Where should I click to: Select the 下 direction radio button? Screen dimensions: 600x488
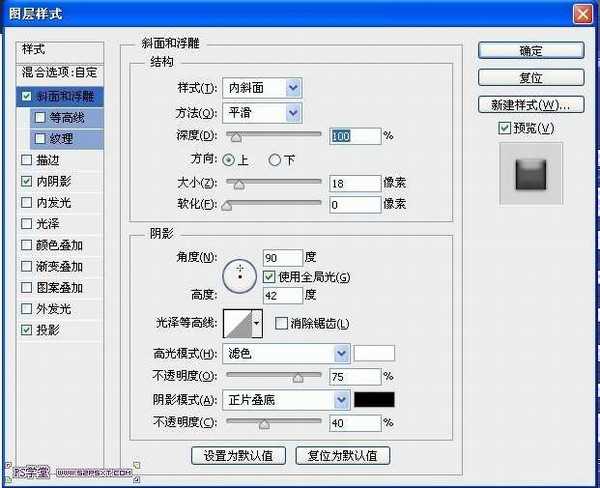pos(277,160)
